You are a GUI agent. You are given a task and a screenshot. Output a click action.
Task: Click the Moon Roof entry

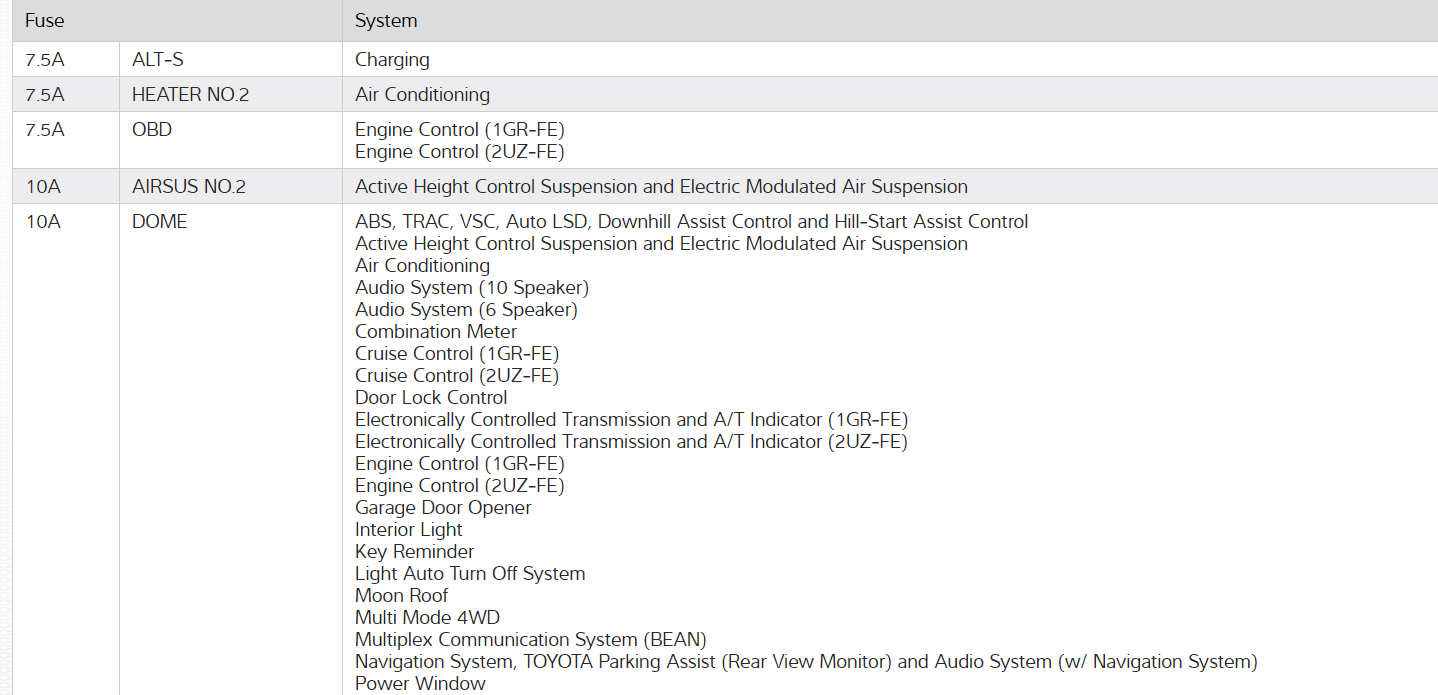[x=401, y=596]
